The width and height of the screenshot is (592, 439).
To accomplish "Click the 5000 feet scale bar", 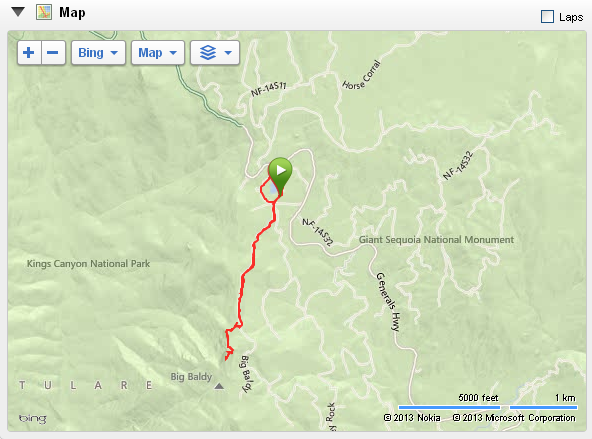I will pyautogui.click(x=449, y=407).
